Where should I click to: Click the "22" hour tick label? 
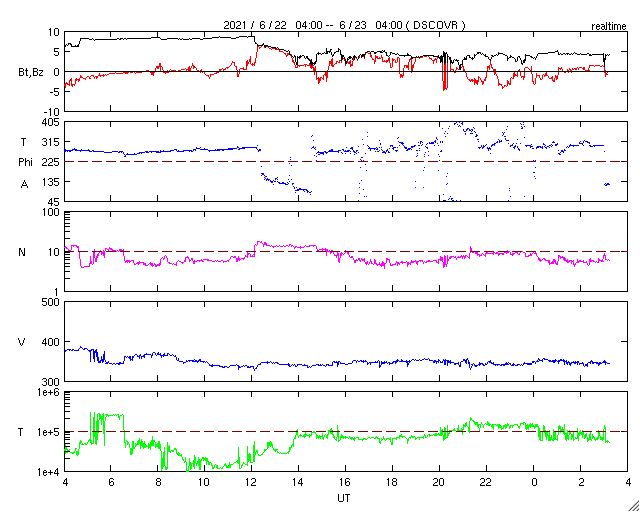pos(486,482)
